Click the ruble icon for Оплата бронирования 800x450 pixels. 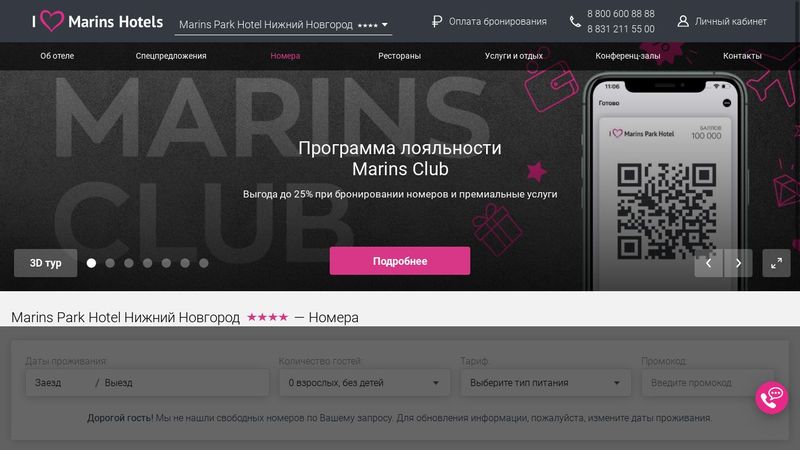tap(437, 21)
